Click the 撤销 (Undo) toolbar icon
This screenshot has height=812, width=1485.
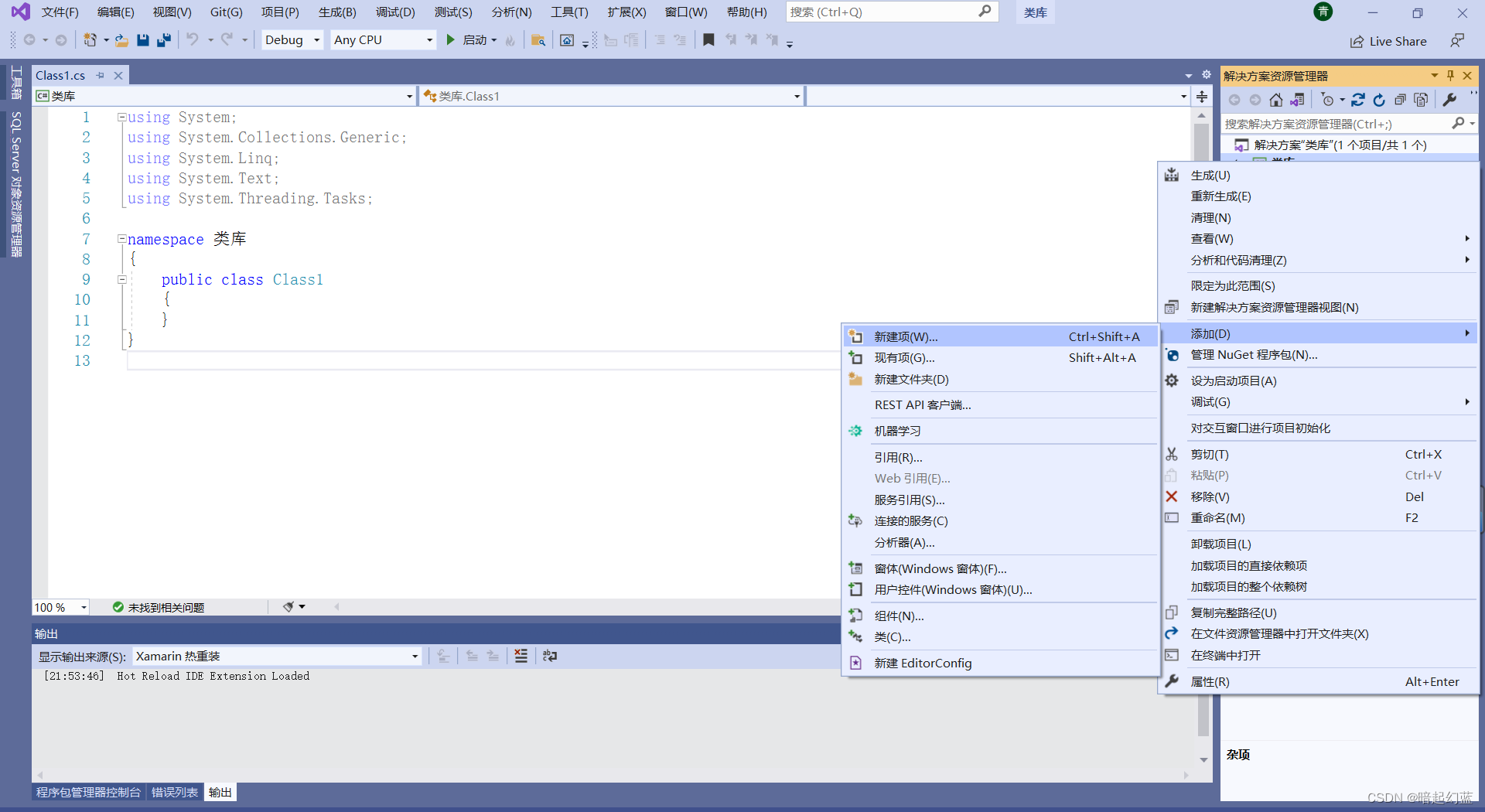193,39
